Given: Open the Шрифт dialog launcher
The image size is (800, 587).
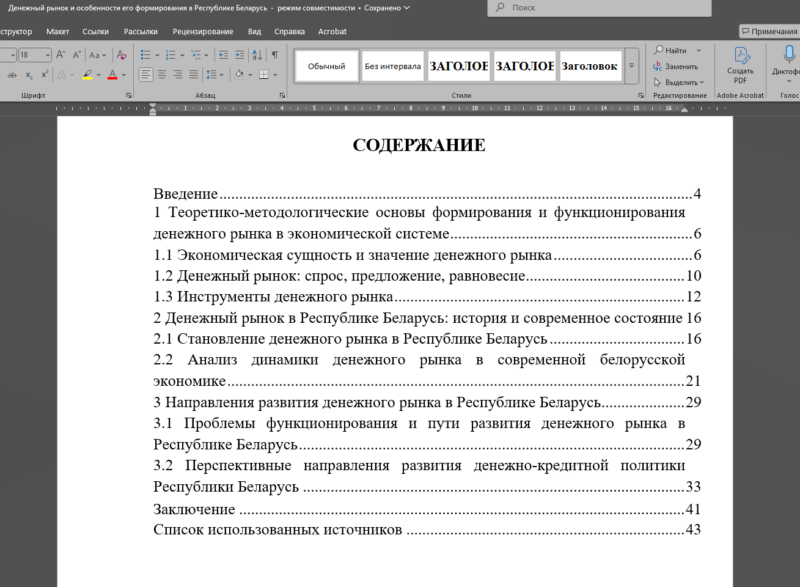Looking at the screenshot, I should [x=129, y=95].
